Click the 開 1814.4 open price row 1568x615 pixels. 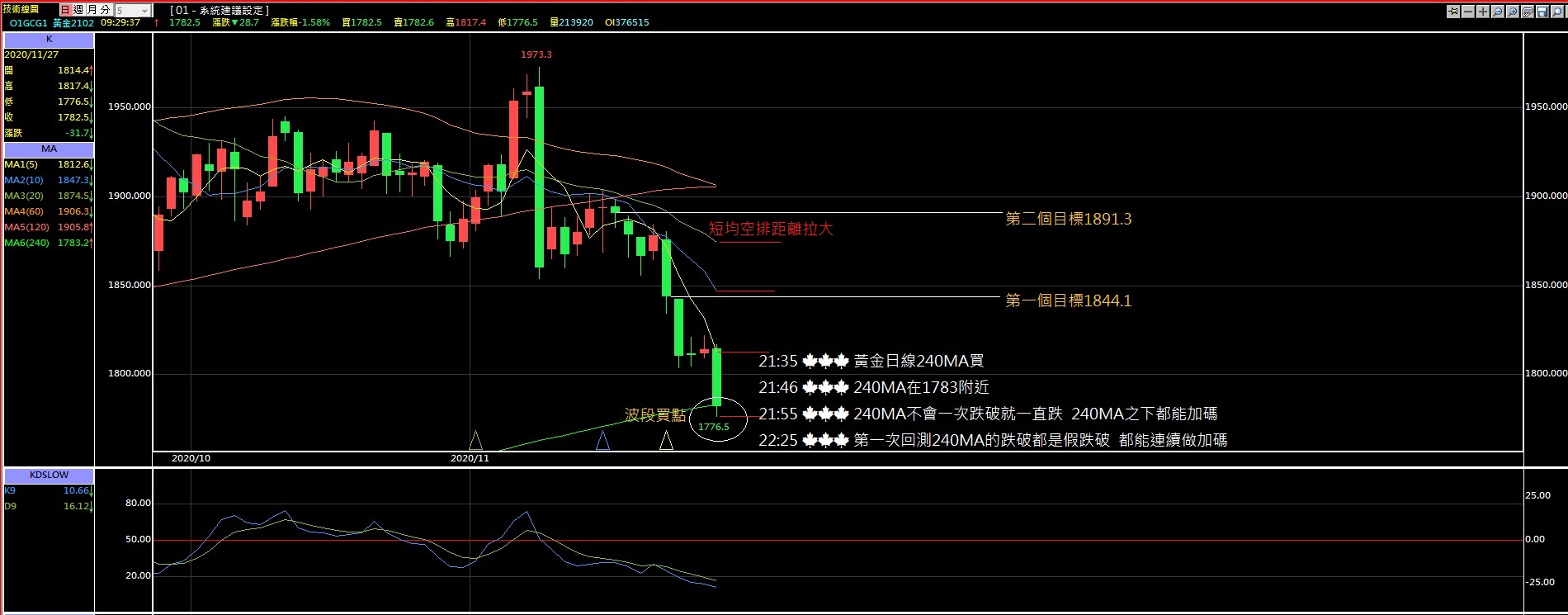pos(50,70)
